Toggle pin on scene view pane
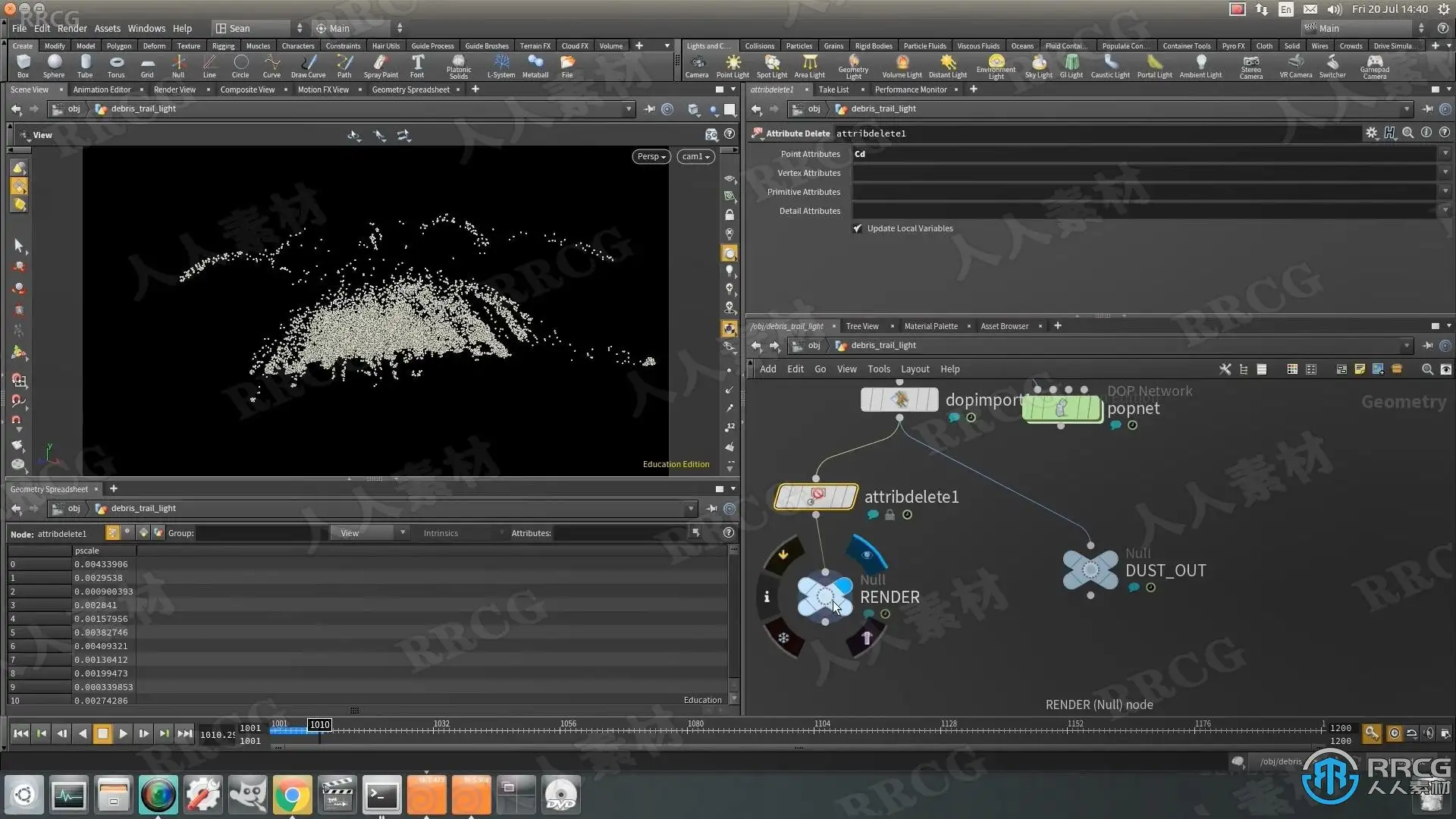 (649, 109)
